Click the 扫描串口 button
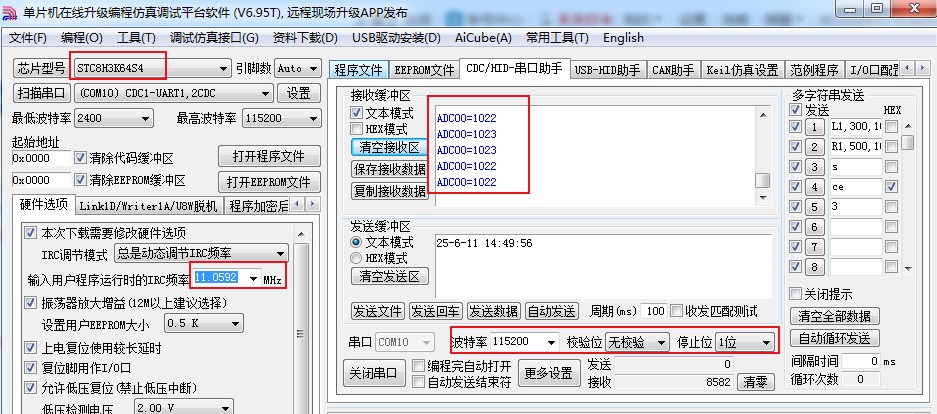937x414 pixels. [41, 94]
